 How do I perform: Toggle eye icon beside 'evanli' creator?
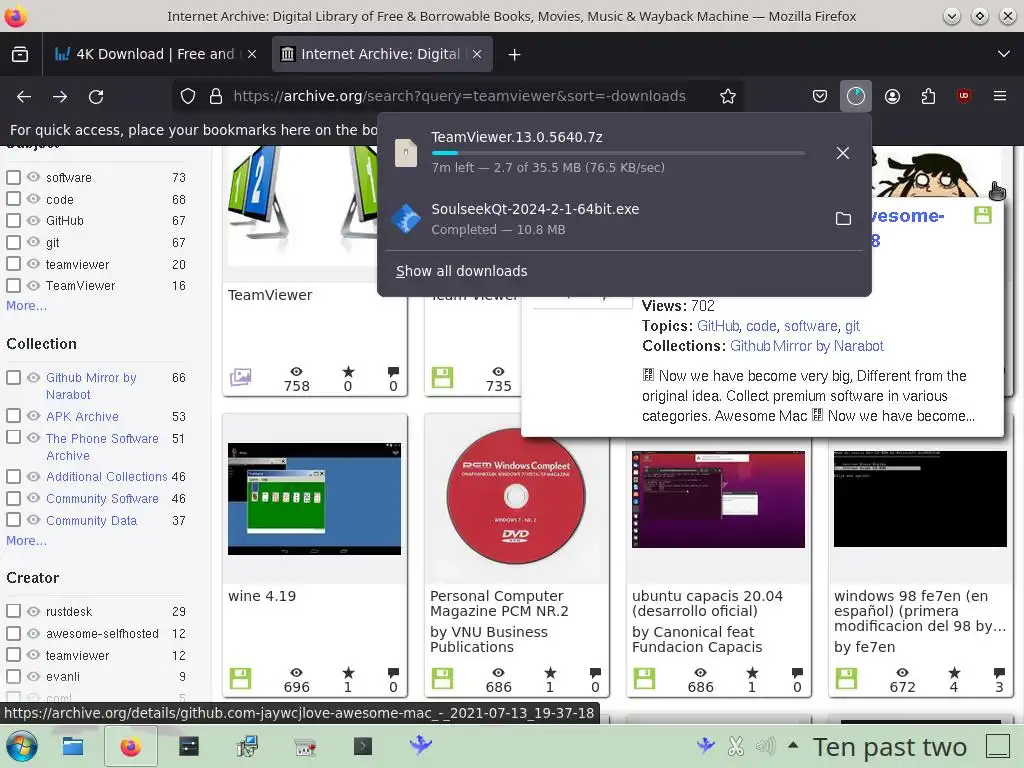tap(33, 676)
